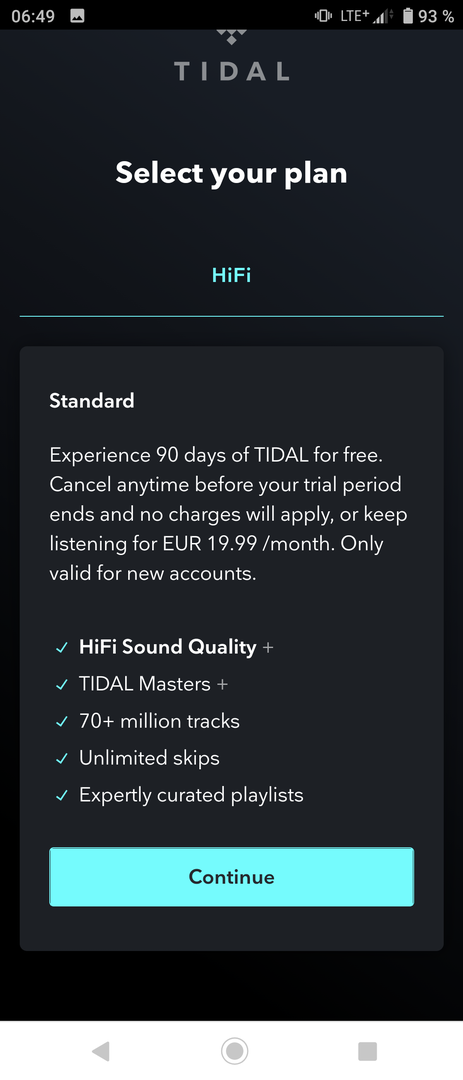463x1080 pixels.
Task: Tap checkmark beside HiFi Sound Quality
Action: tap(62, 648)
